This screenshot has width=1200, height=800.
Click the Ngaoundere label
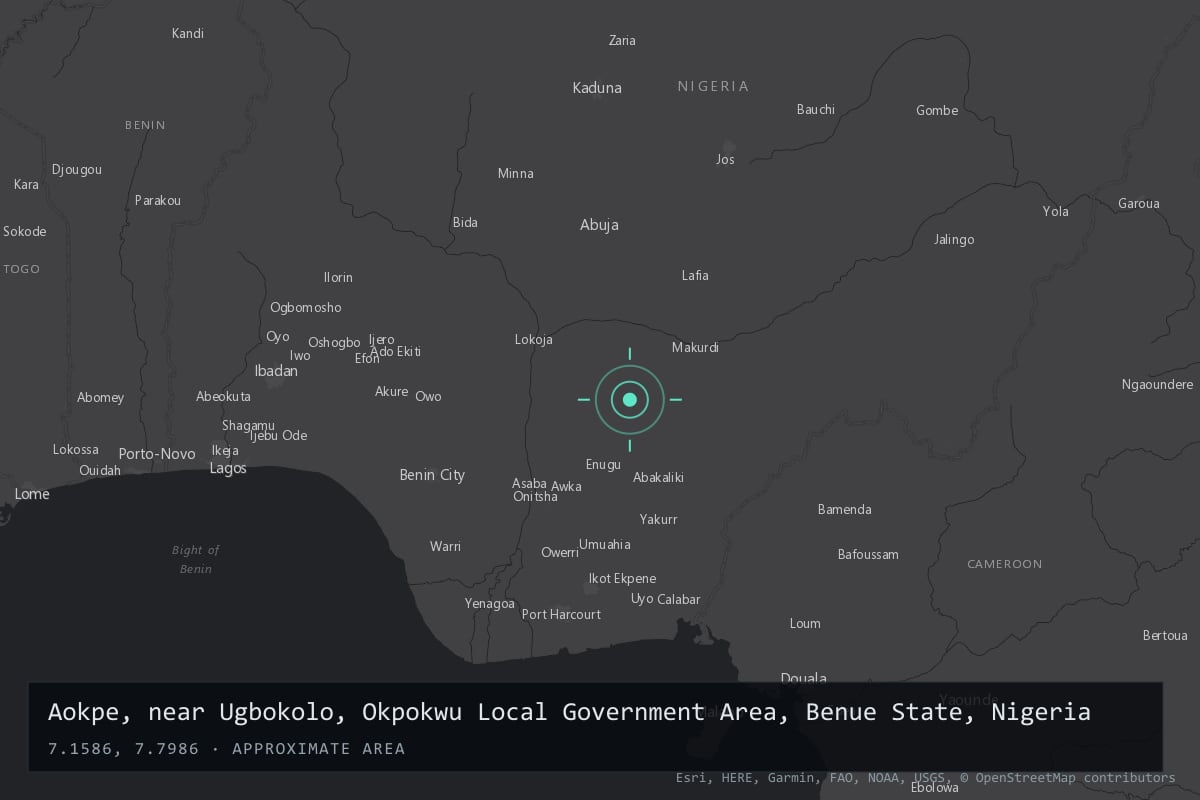point(1158,385)
